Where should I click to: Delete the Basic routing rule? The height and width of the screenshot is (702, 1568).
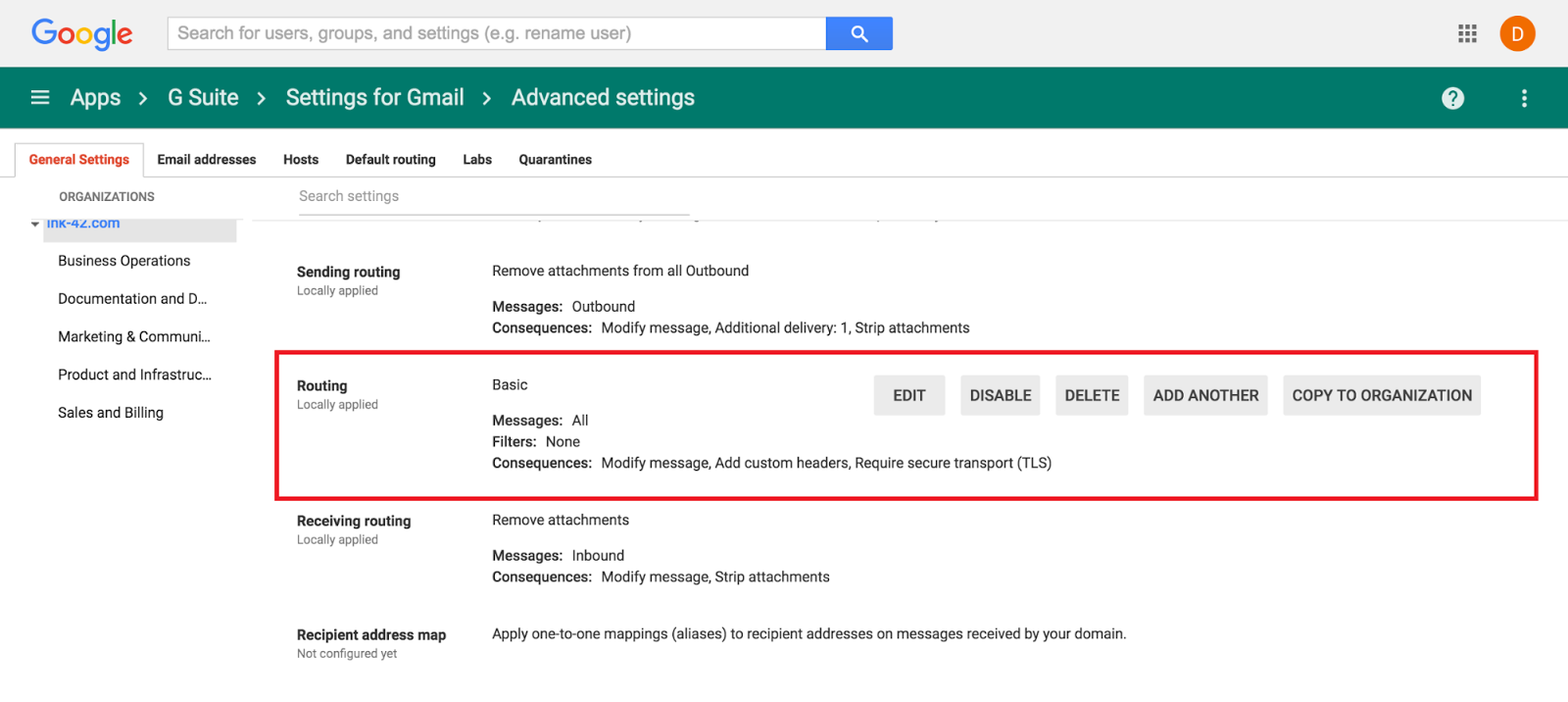pos(1092,396)
